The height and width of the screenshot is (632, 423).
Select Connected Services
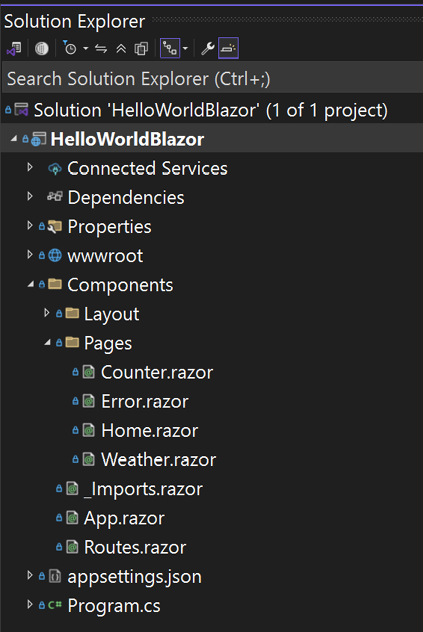click(x=147, y=168)
